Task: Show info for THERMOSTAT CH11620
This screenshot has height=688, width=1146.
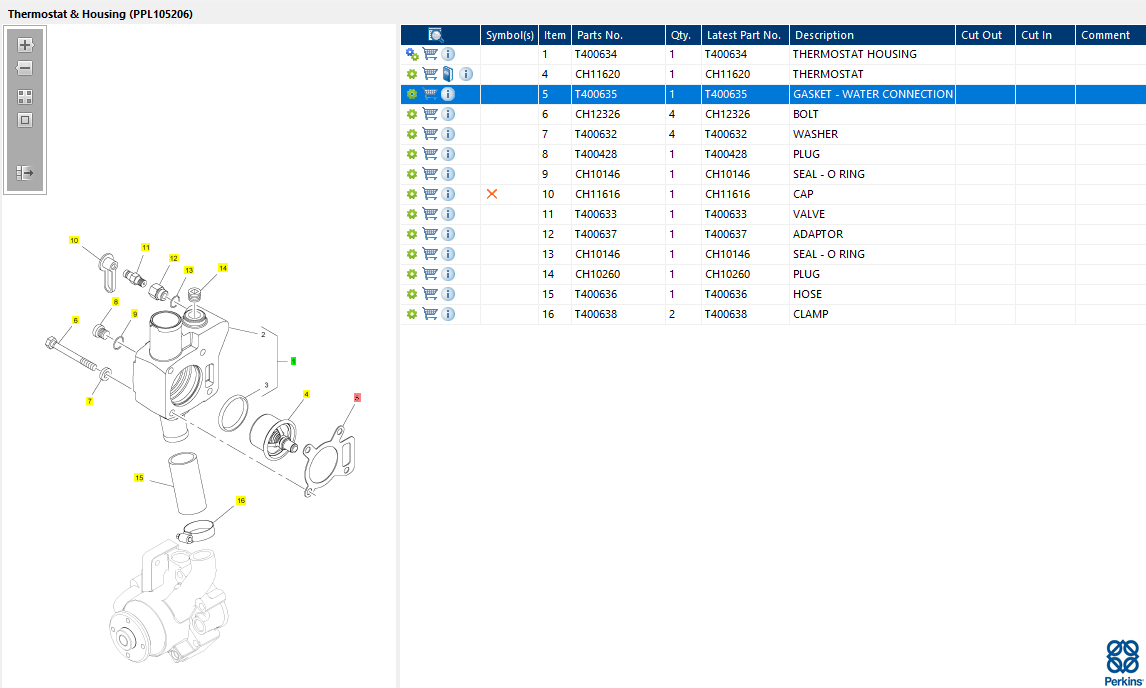Action: point(466,74)
